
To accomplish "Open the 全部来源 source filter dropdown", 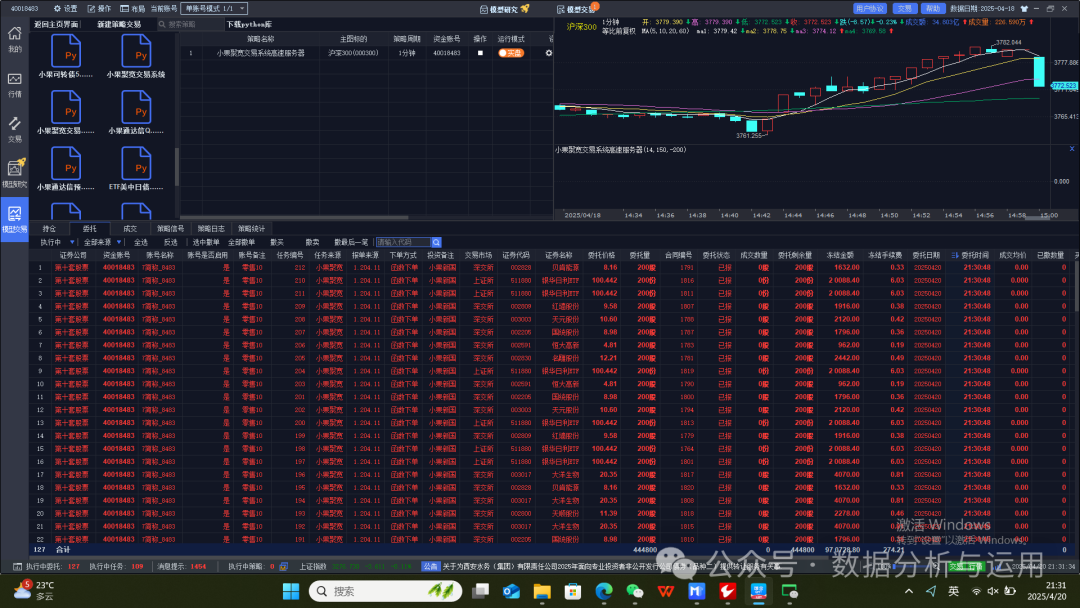I will pyautogui.click(x=103, y=242).
